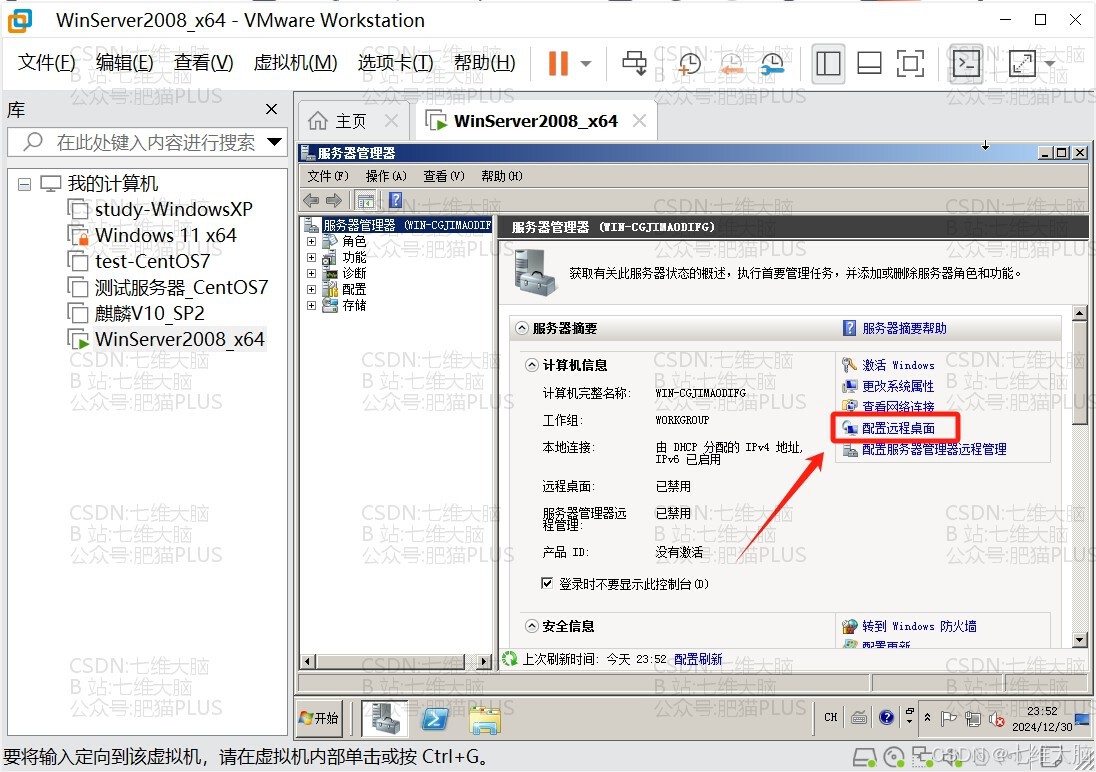Open Windows Explorer folder taskbar icon
Viewport: 1096px width, 772px height.
tap(485, 720)
